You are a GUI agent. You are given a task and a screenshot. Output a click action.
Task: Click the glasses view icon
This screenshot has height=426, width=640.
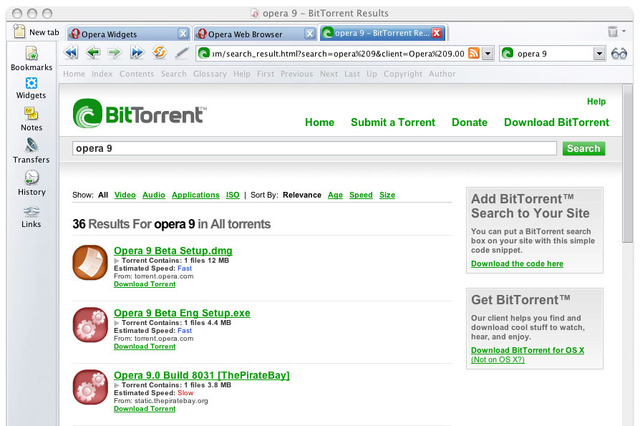click(x=619, y=53)
